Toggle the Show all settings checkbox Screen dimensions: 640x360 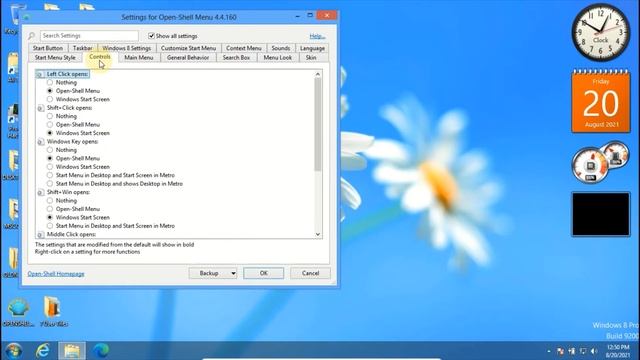click(x=151, y=36)
